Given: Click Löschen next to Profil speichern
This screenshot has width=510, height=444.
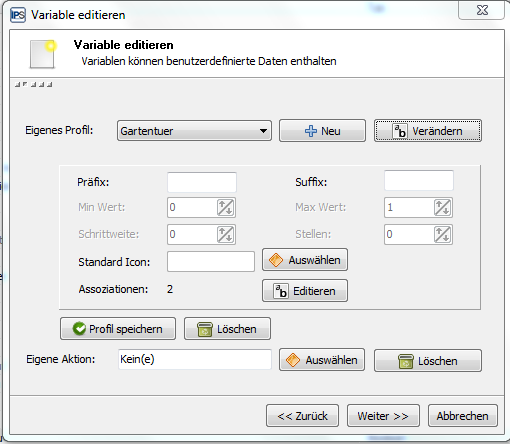Looking at the screenshot, I should [227, 329].
